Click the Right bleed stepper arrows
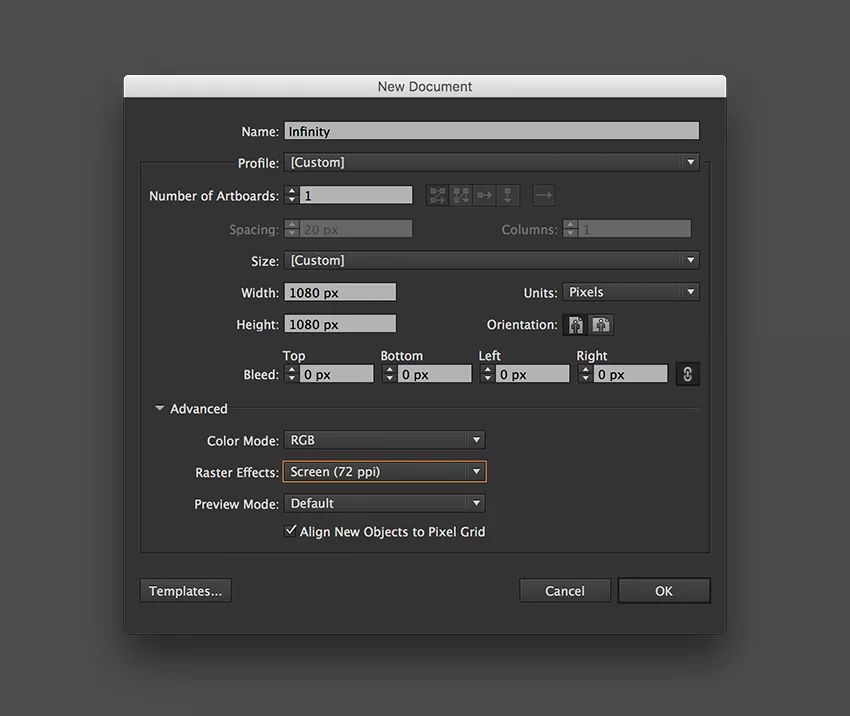This screenshot has width=850, height=716. (x=585, y=374)
